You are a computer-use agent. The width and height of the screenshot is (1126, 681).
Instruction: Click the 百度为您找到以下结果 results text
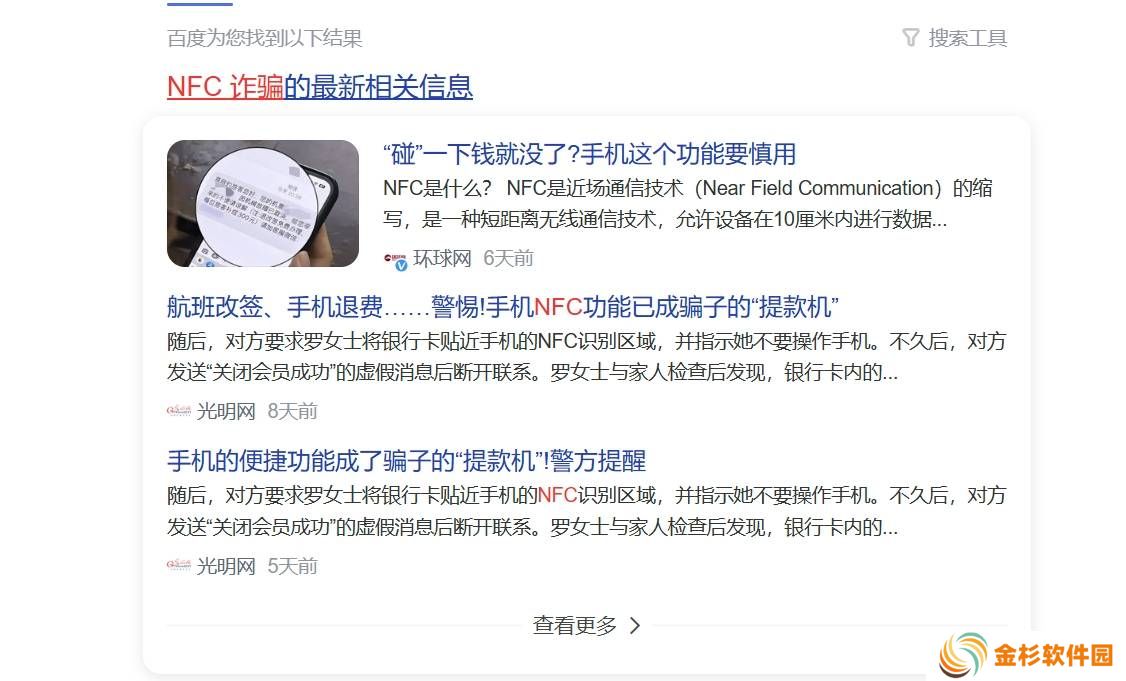(x=264, y=38)
